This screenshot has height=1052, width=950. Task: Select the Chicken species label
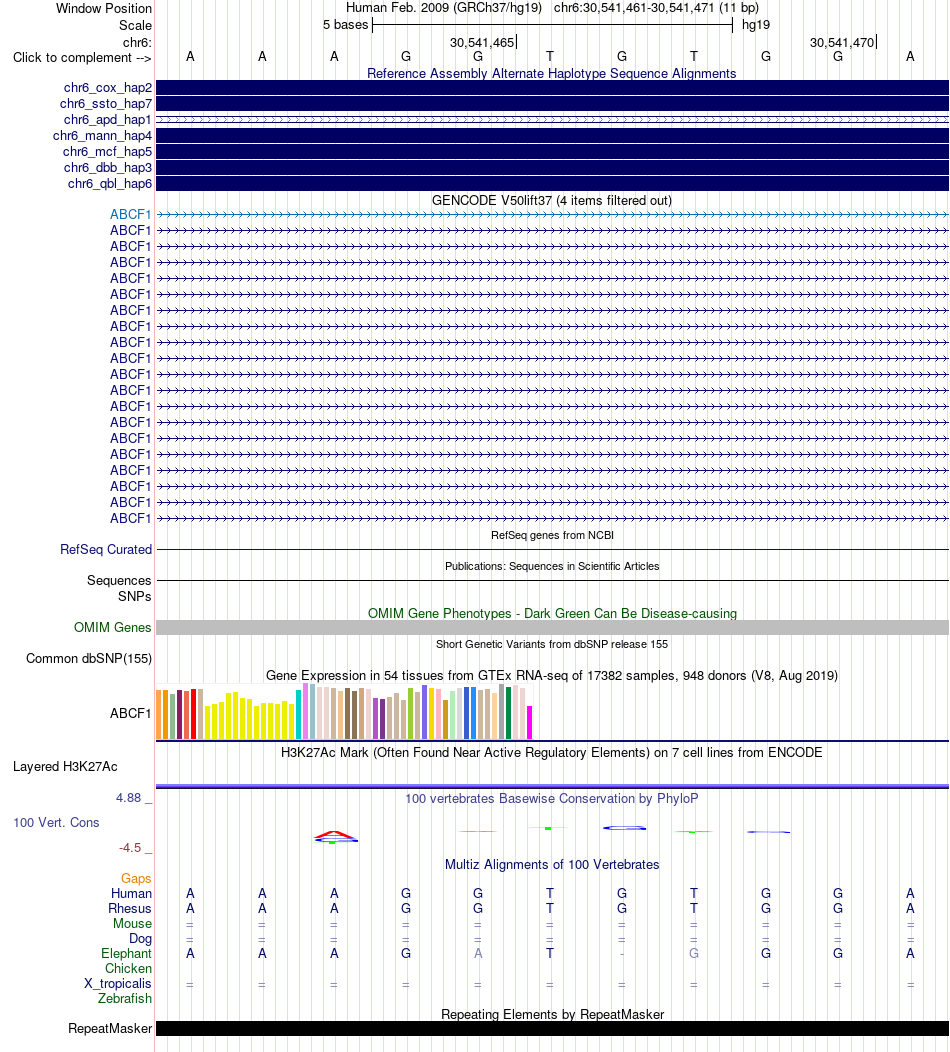click(x=128, y=969)
